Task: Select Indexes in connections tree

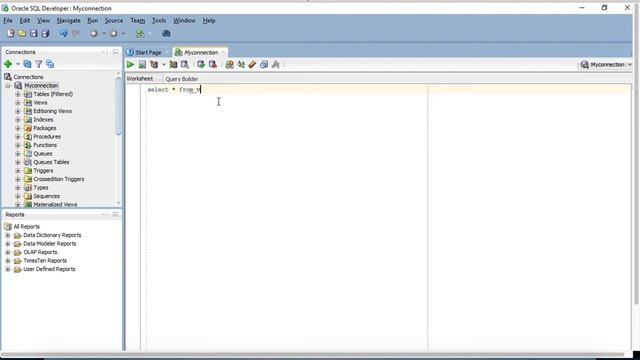Action: pos(43,120)
